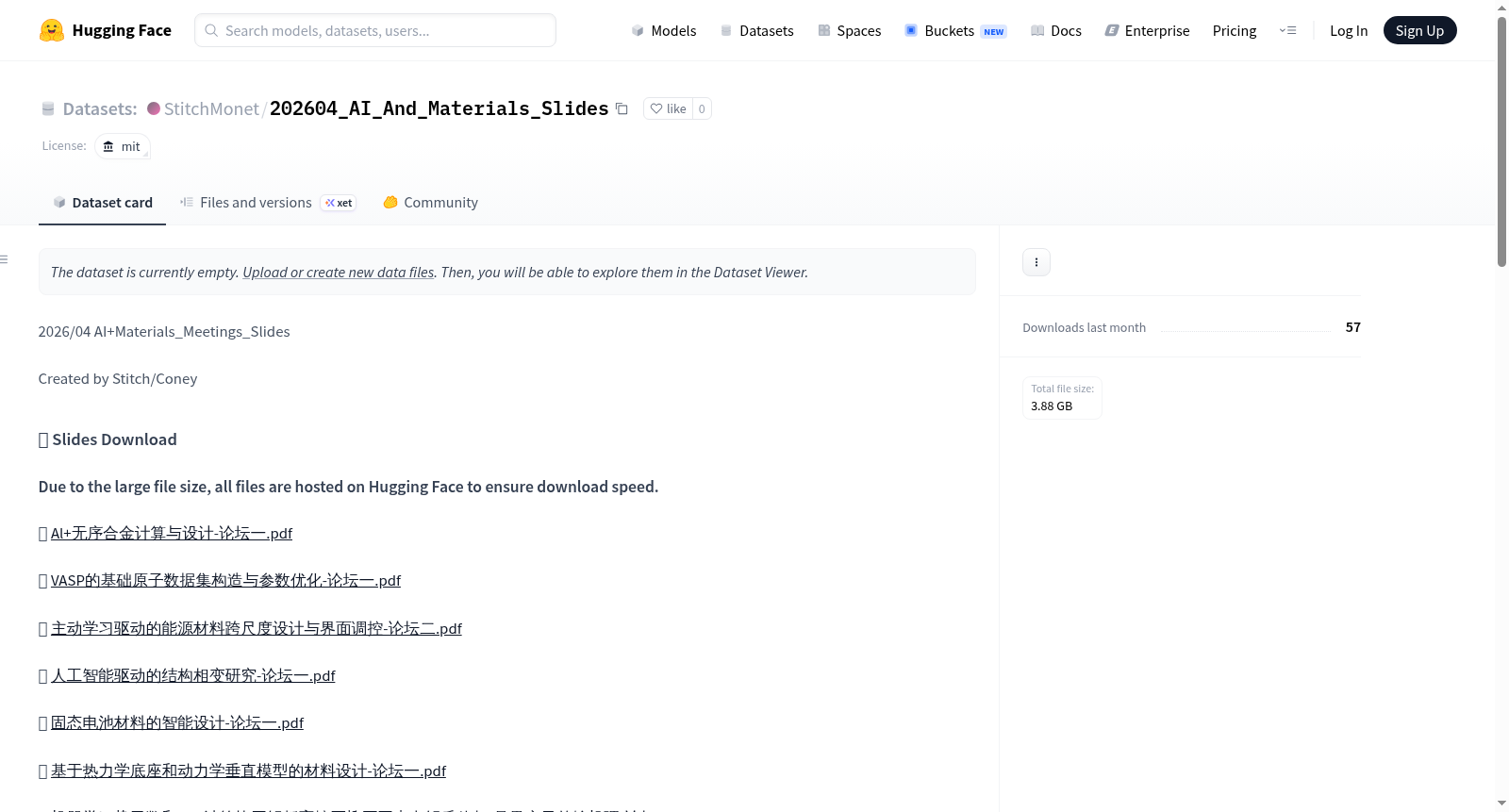Click the Total file size 3.88 GB box
The width and height of the screenshot is (1509, 812).
[x=1062, y=397]
